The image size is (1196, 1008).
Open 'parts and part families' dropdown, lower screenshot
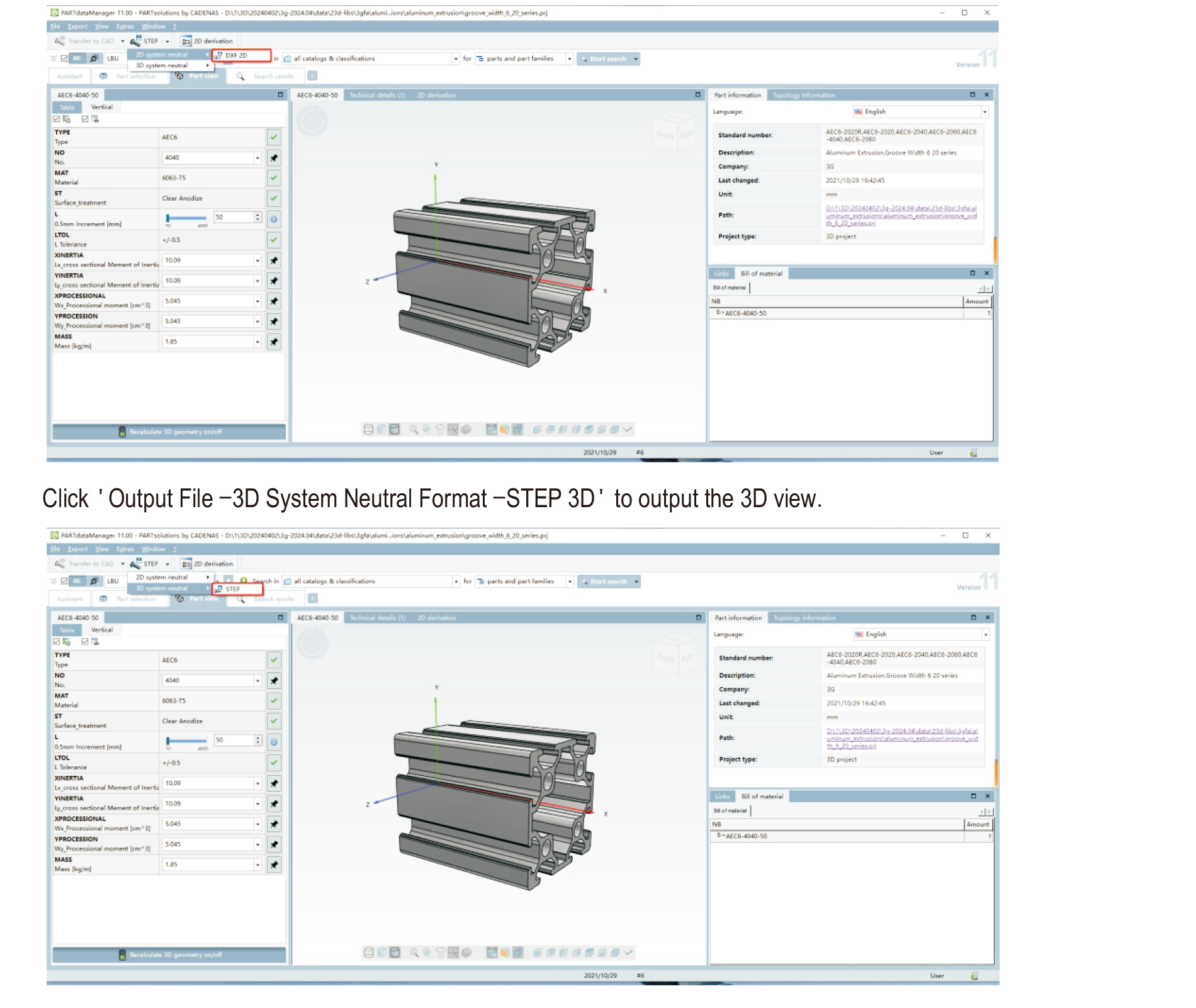570,581
